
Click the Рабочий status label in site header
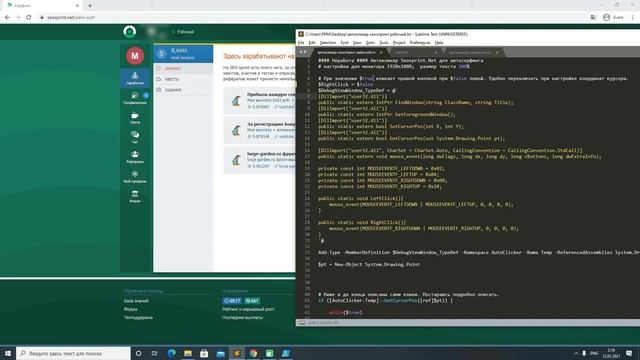183,31
